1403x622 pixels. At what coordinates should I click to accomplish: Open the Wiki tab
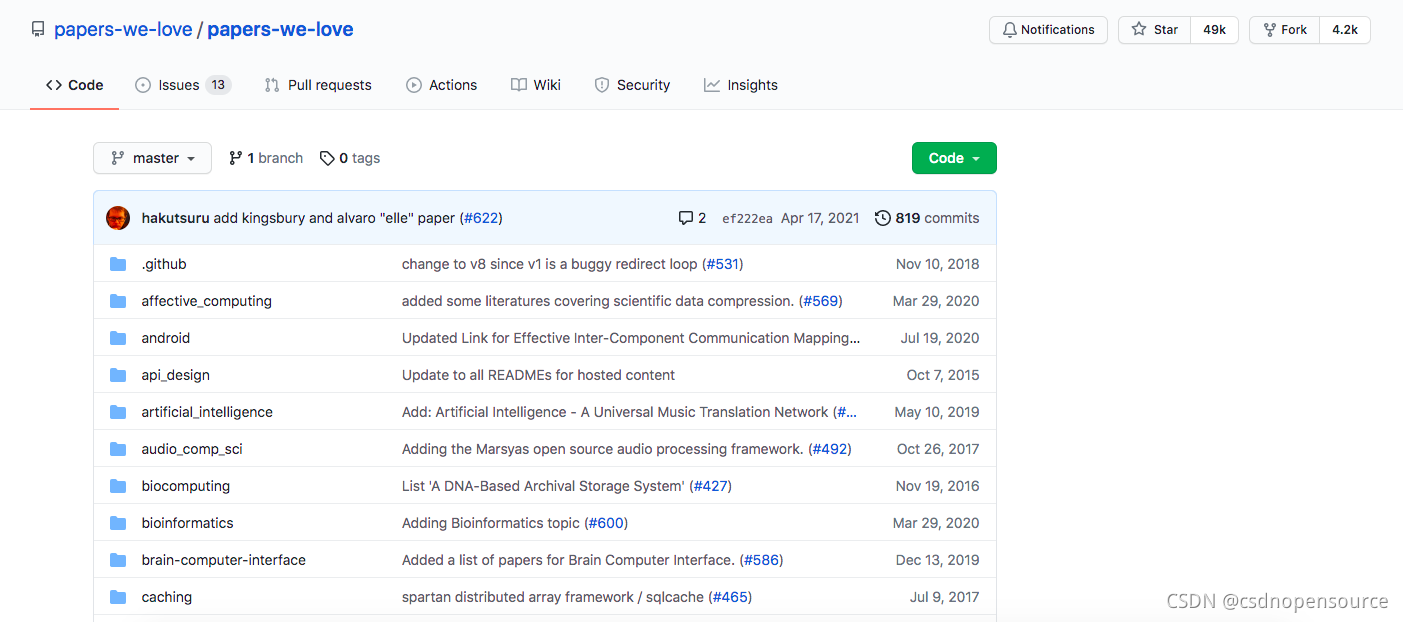click(x=536, y=85)
